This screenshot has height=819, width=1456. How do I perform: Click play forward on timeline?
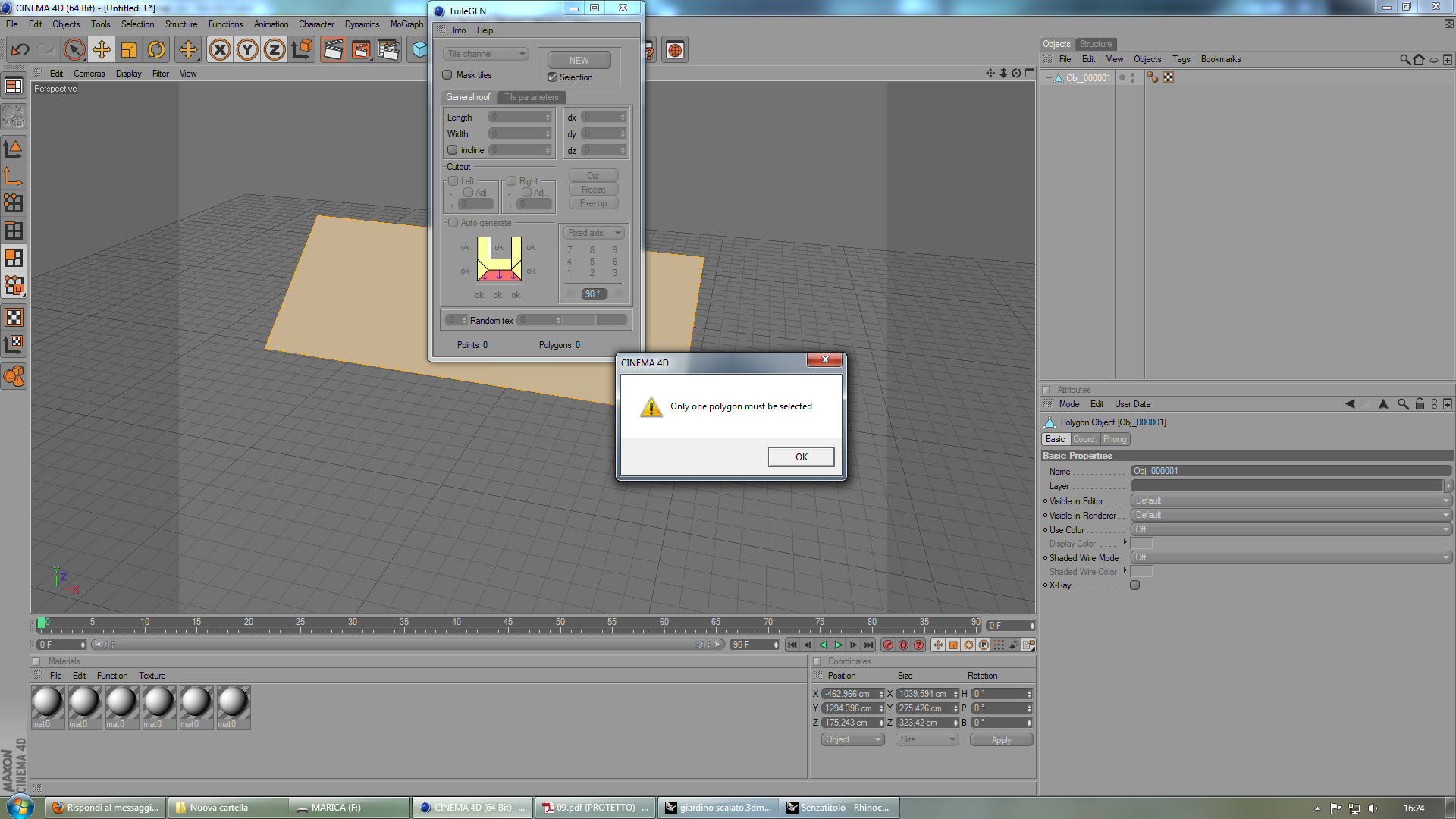[x=838, y=645]
